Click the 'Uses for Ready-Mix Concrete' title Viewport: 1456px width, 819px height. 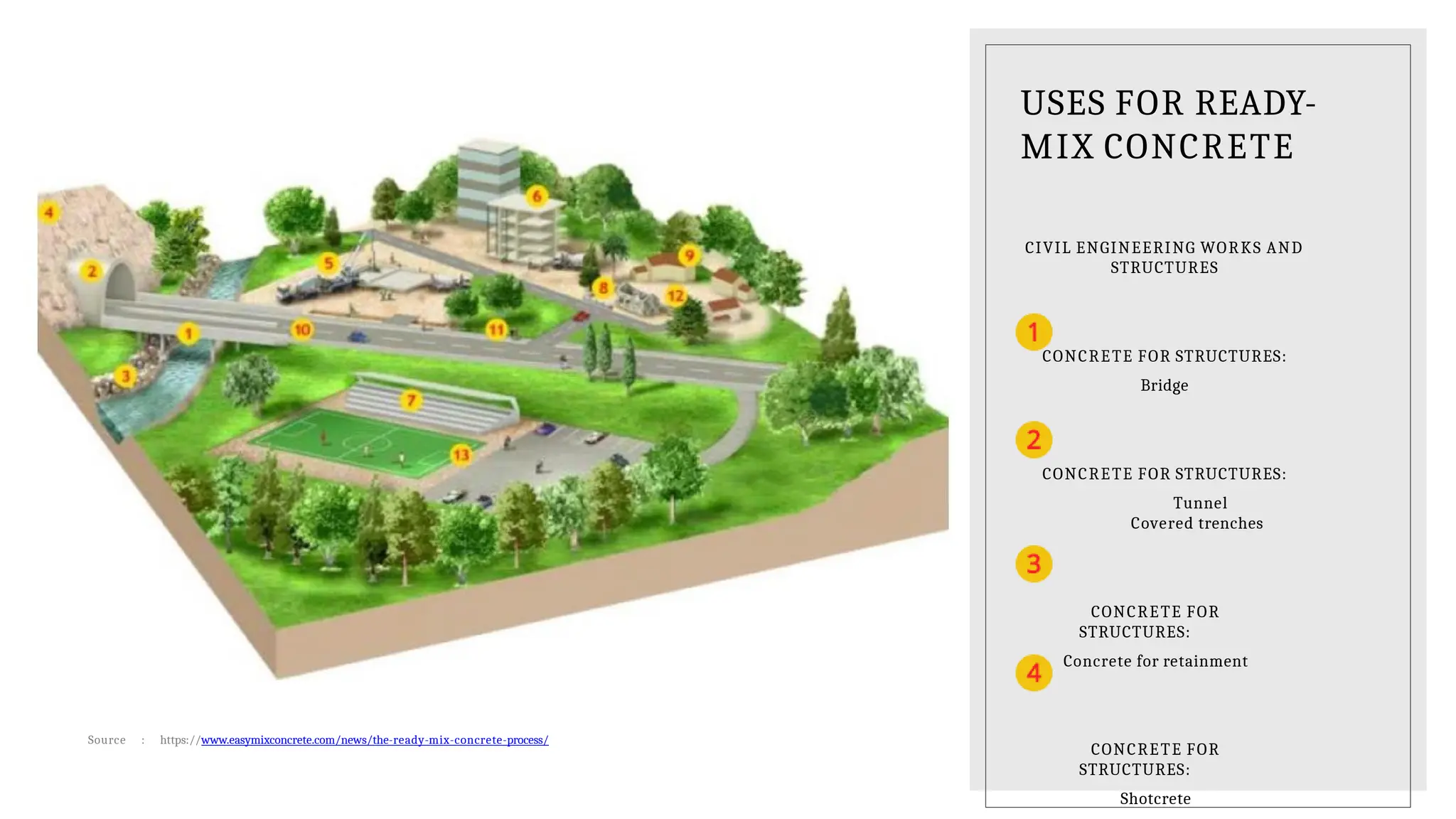click(1167, 125)
